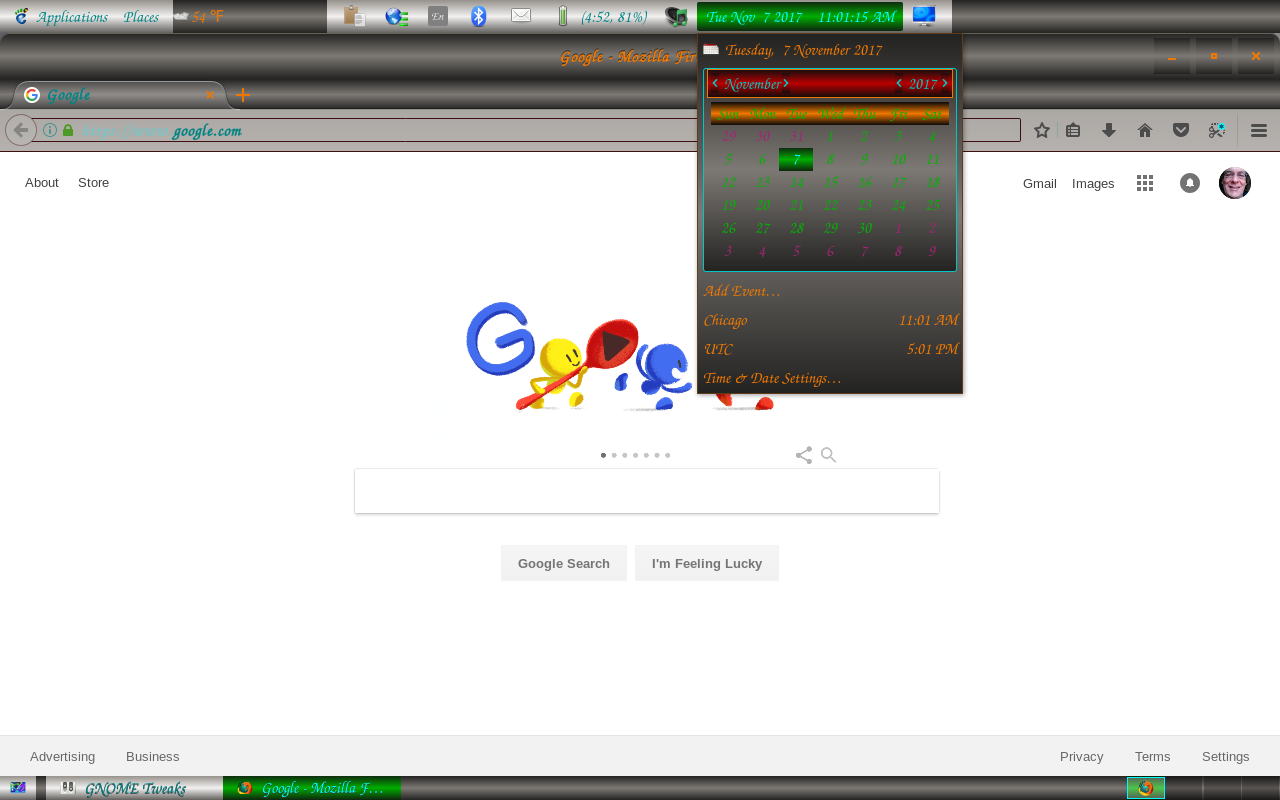Screen dimensions: 1280x800
Task: Open the About link
Action: coord(42,182)
